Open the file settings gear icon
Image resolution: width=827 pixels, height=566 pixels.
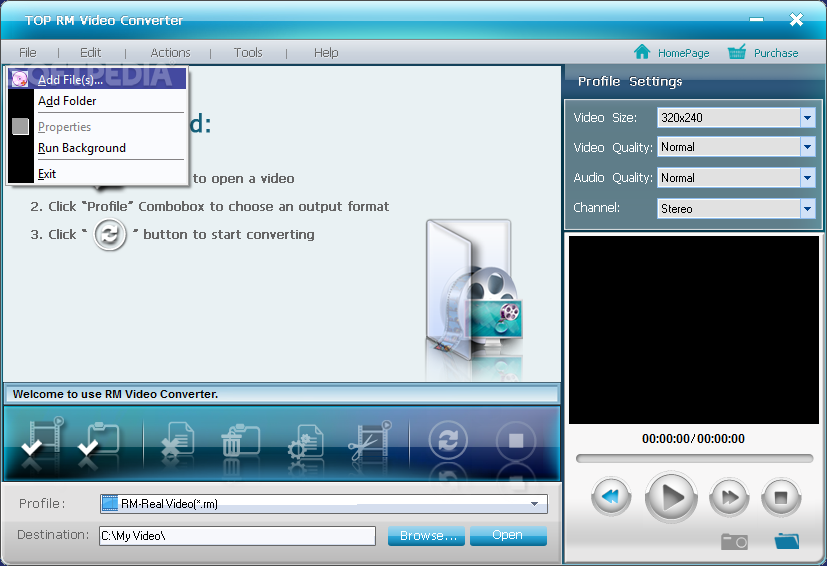click(305, 440)
